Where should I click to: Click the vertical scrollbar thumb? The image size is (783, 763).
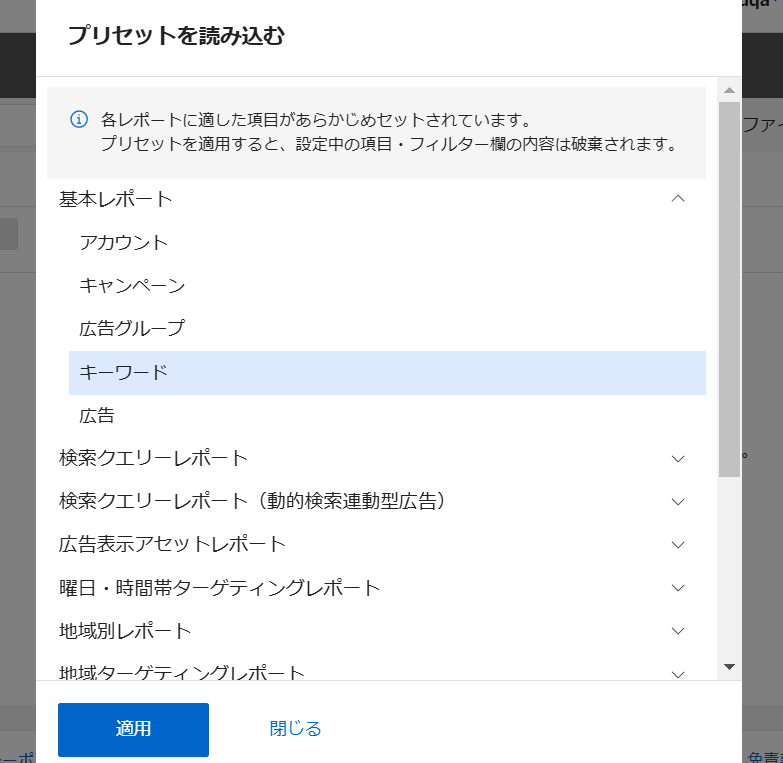click(729, 290)
